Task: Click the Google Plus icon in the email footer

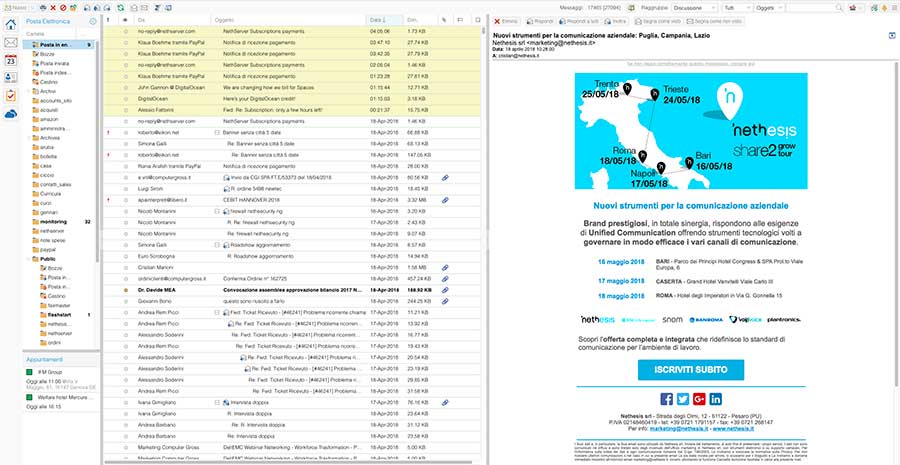Action: tap(699, 399)
